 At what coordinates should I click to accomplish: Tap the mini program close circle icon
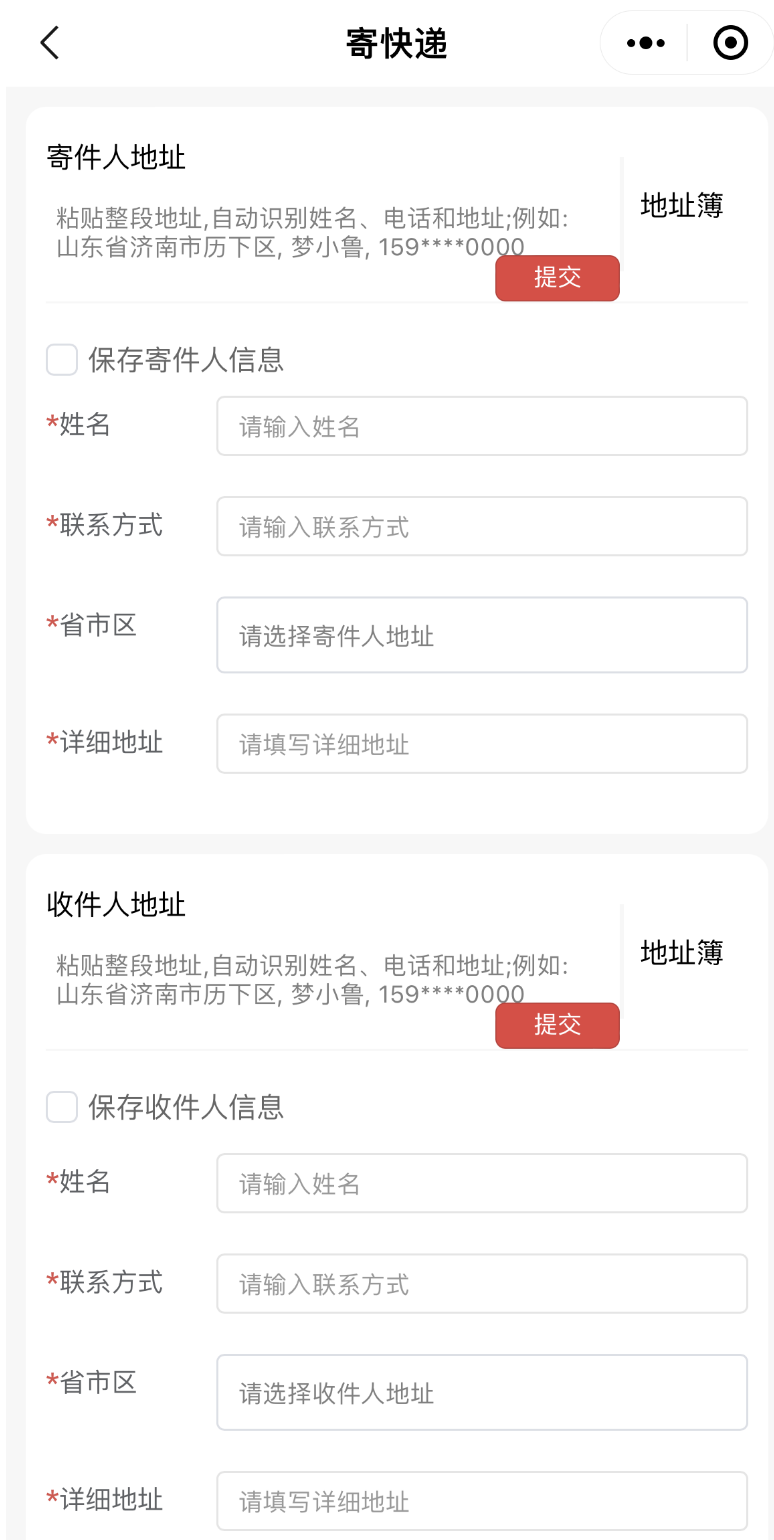(730, 43)
